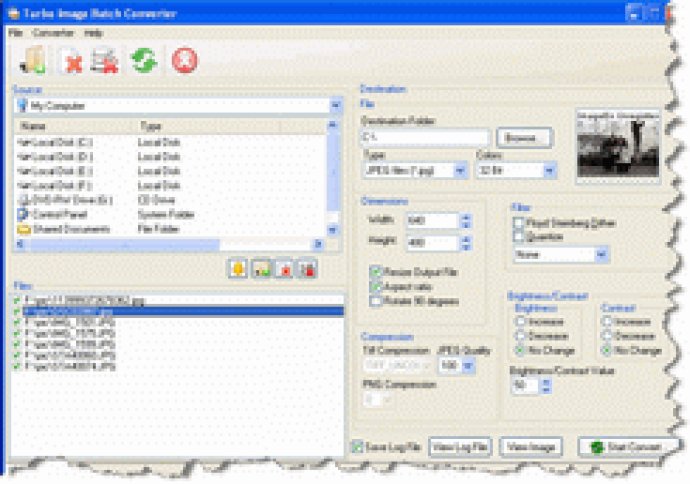
Task: Toggle Resize Output File checkbox
Action: click(375, 272)
